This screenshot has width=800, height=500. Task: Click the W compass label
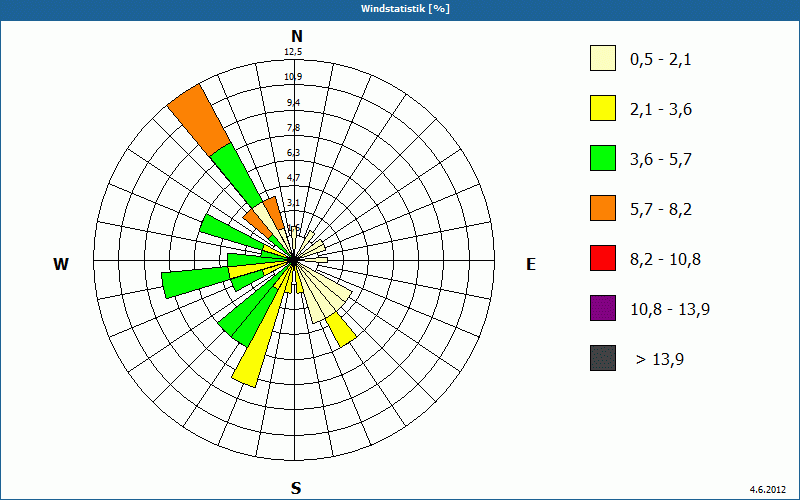61,264
